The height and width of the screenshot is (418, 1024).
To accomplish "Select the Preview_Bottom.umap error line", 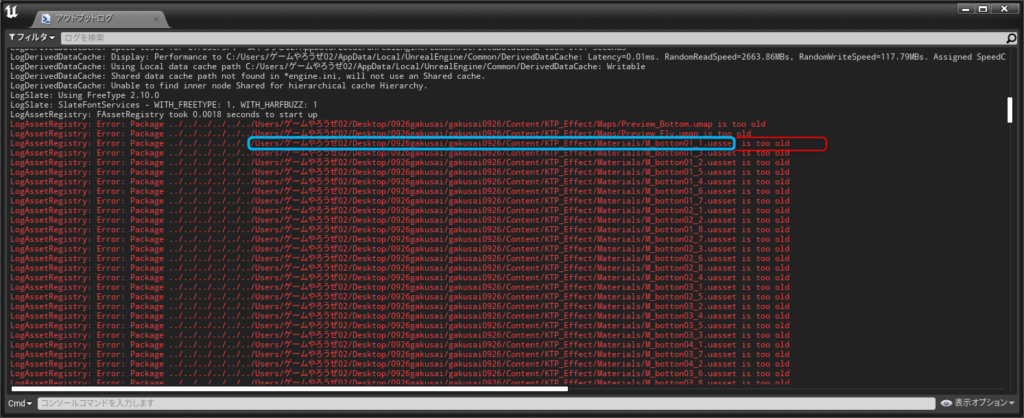I will [400, 124].
